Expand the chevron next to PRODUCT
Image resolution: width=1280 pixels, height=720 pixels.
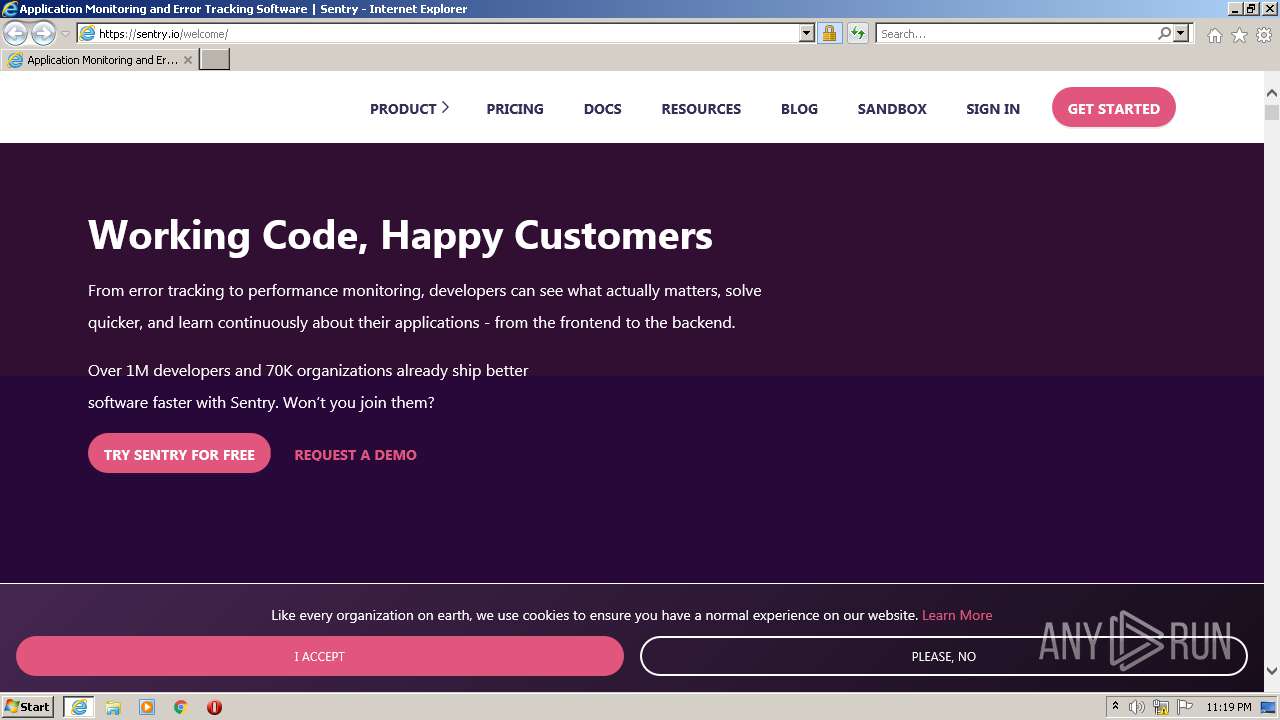(x=445, y=107)
